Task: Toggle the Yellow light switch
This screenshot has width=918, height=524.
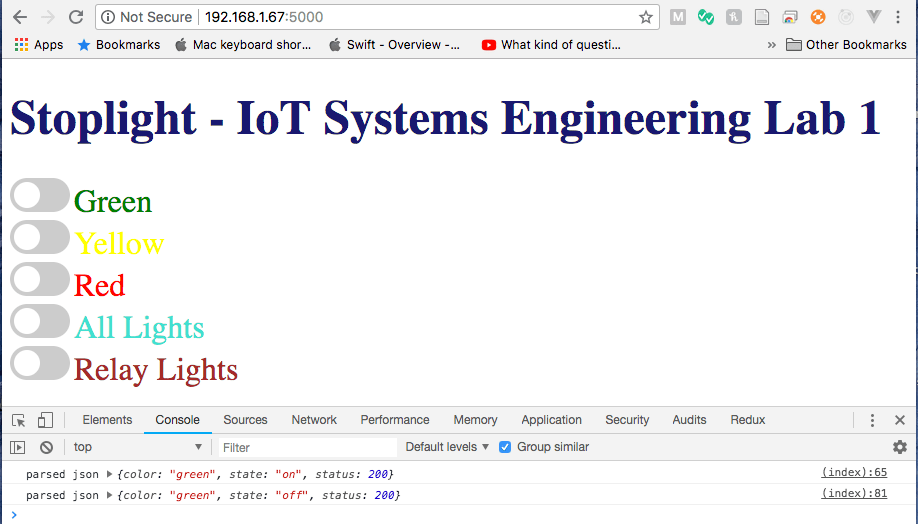Action: pos(40,237)
